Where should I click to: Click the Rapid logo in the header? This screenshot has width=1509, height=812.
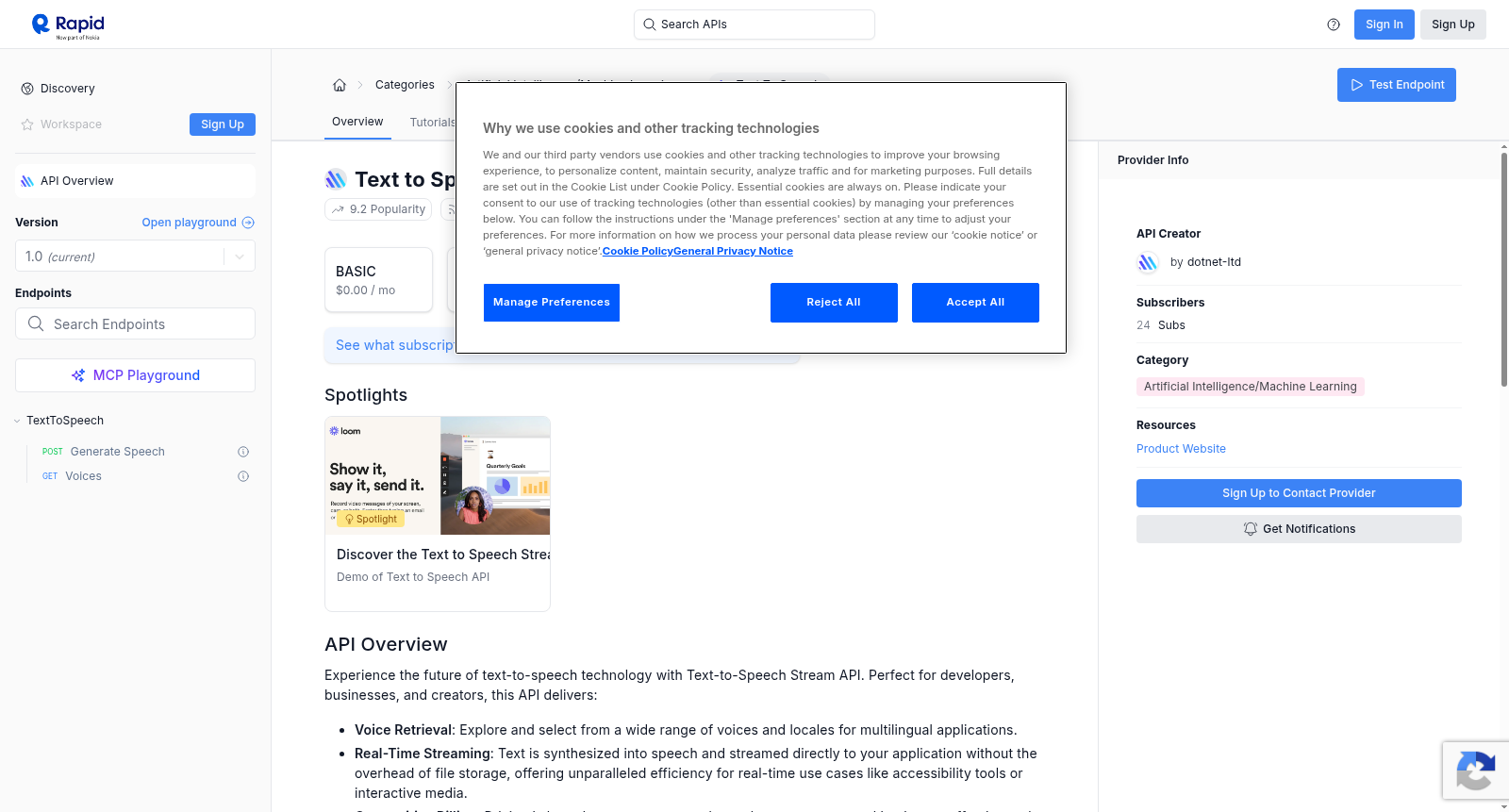(x=68, y=25)
